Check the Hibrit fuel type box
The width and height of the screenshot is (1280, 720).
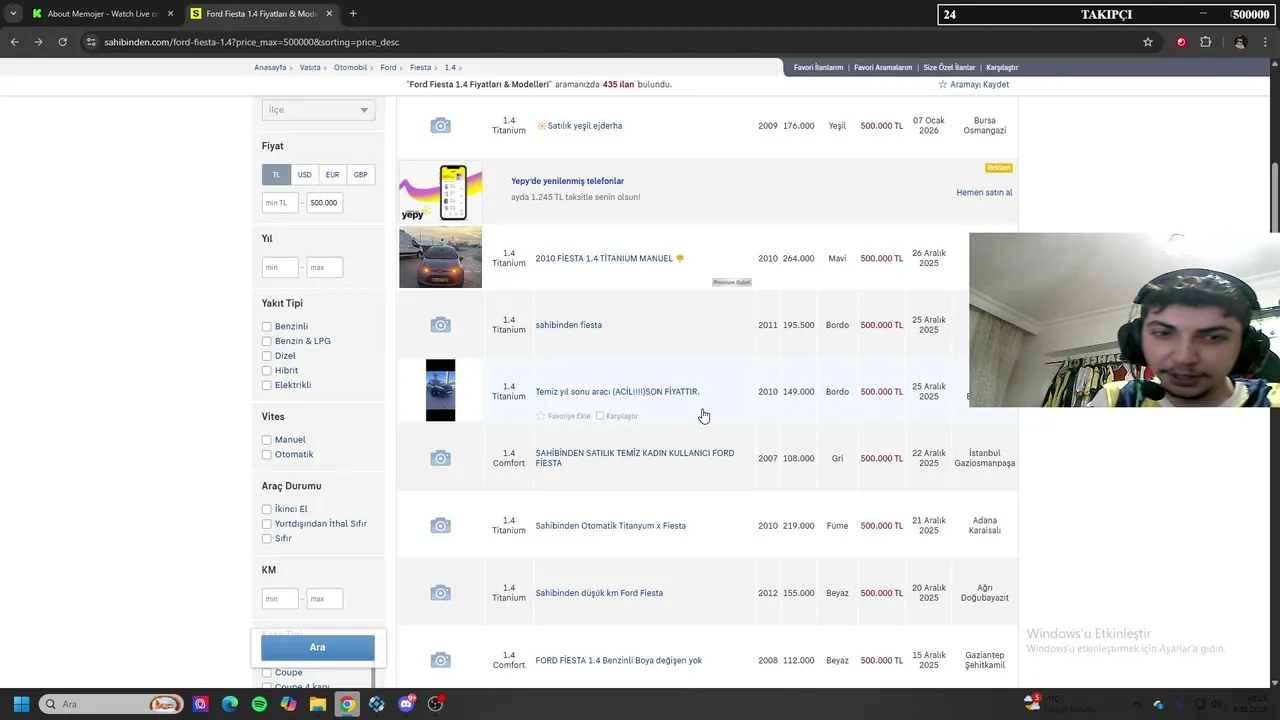click(266, 370)
